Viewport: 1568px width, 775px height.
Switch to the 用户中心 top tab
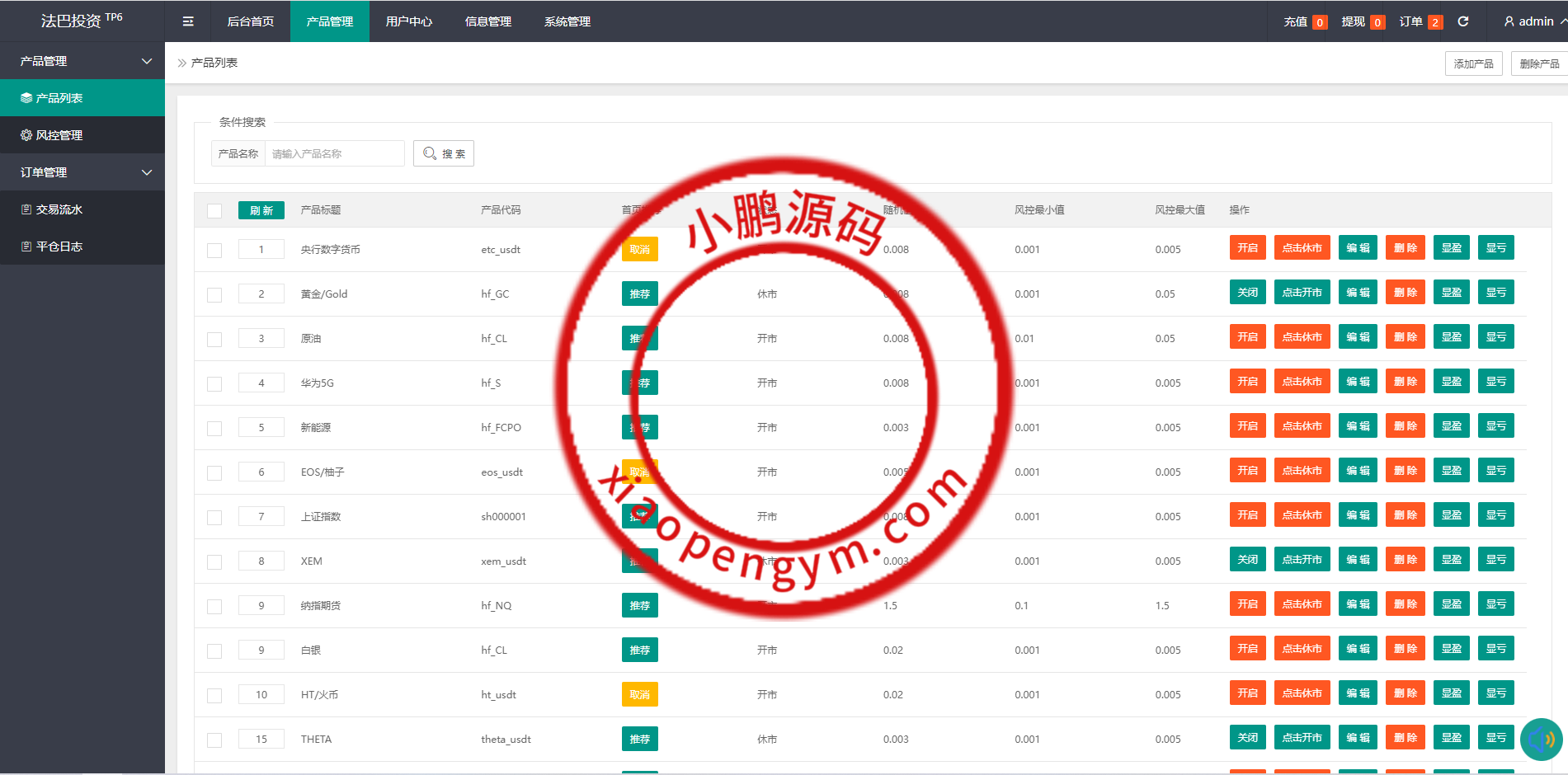(x=408, y=21)
